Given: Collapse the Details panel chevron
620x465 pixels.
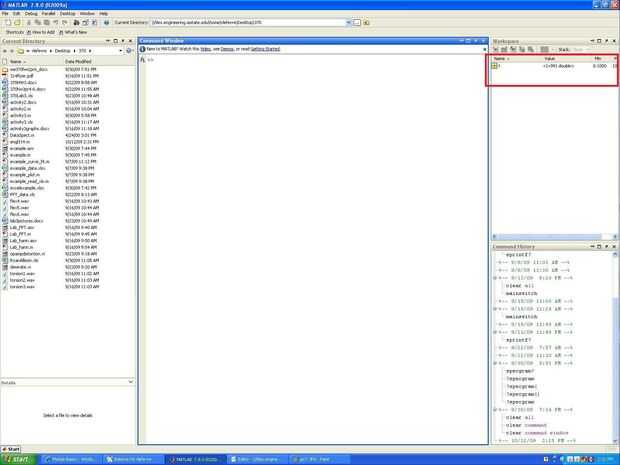Looking at the screenshot, I should click(130, 382).
